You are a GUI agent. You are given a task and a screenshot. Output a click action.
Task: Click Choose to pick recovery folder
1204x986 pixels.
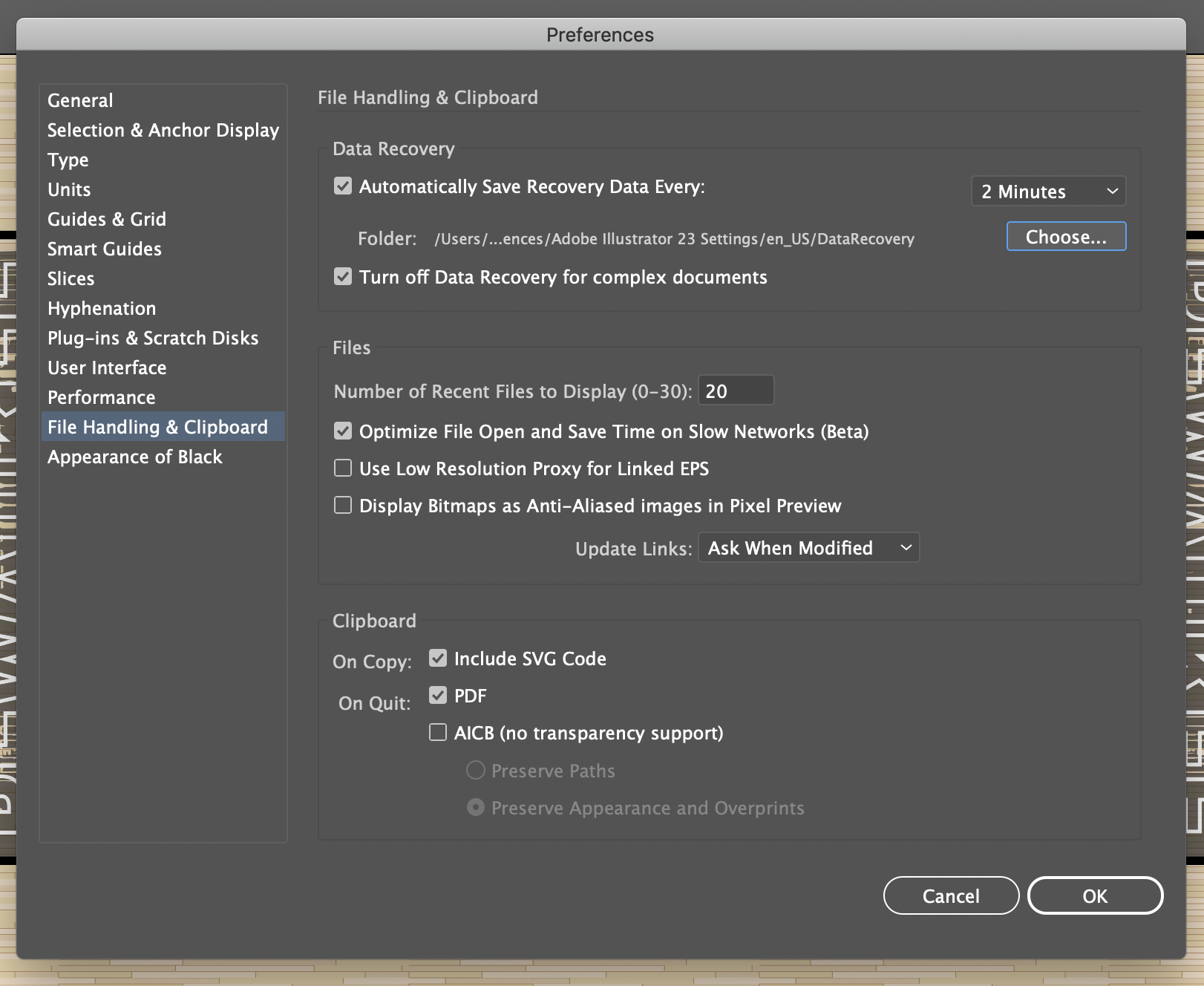[1066, 236]
